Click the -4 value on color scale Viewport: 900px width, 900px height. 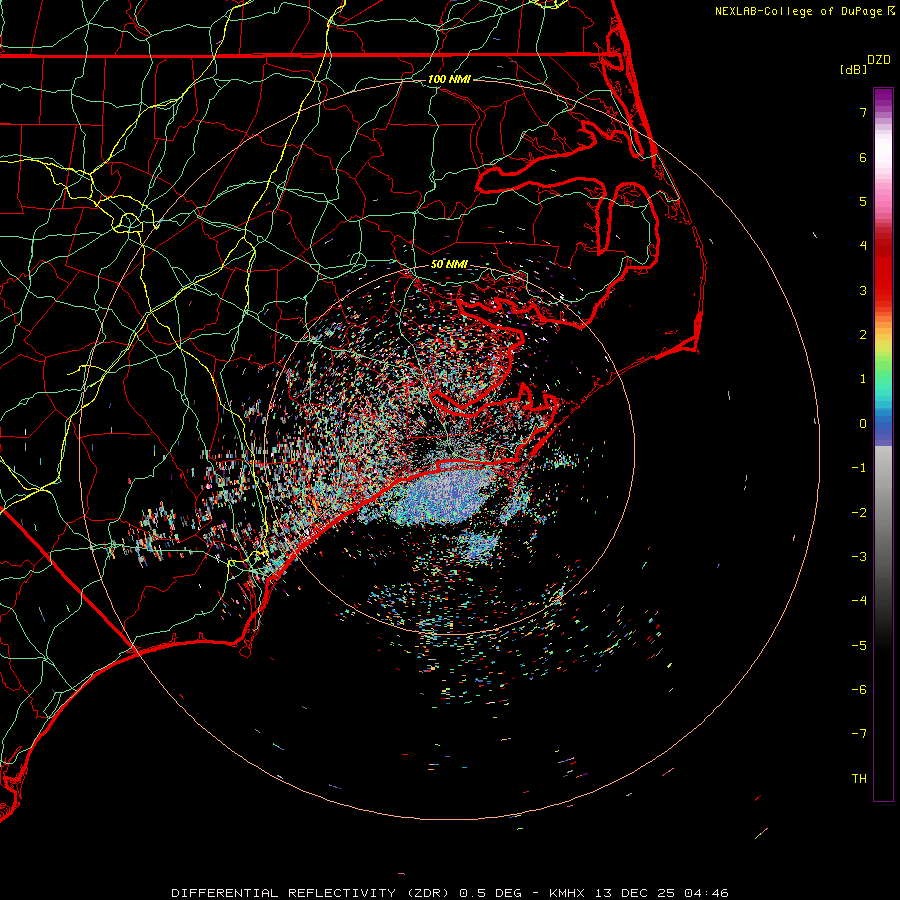point(859,601)
